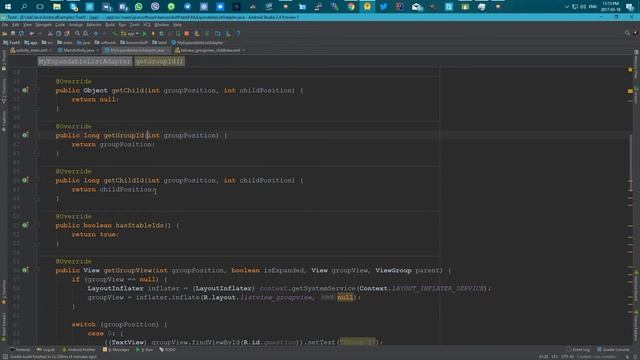Image resolution: width=640 pixels, height=360 pixels.
Task: Open the View menu
Action: point(27,25)
